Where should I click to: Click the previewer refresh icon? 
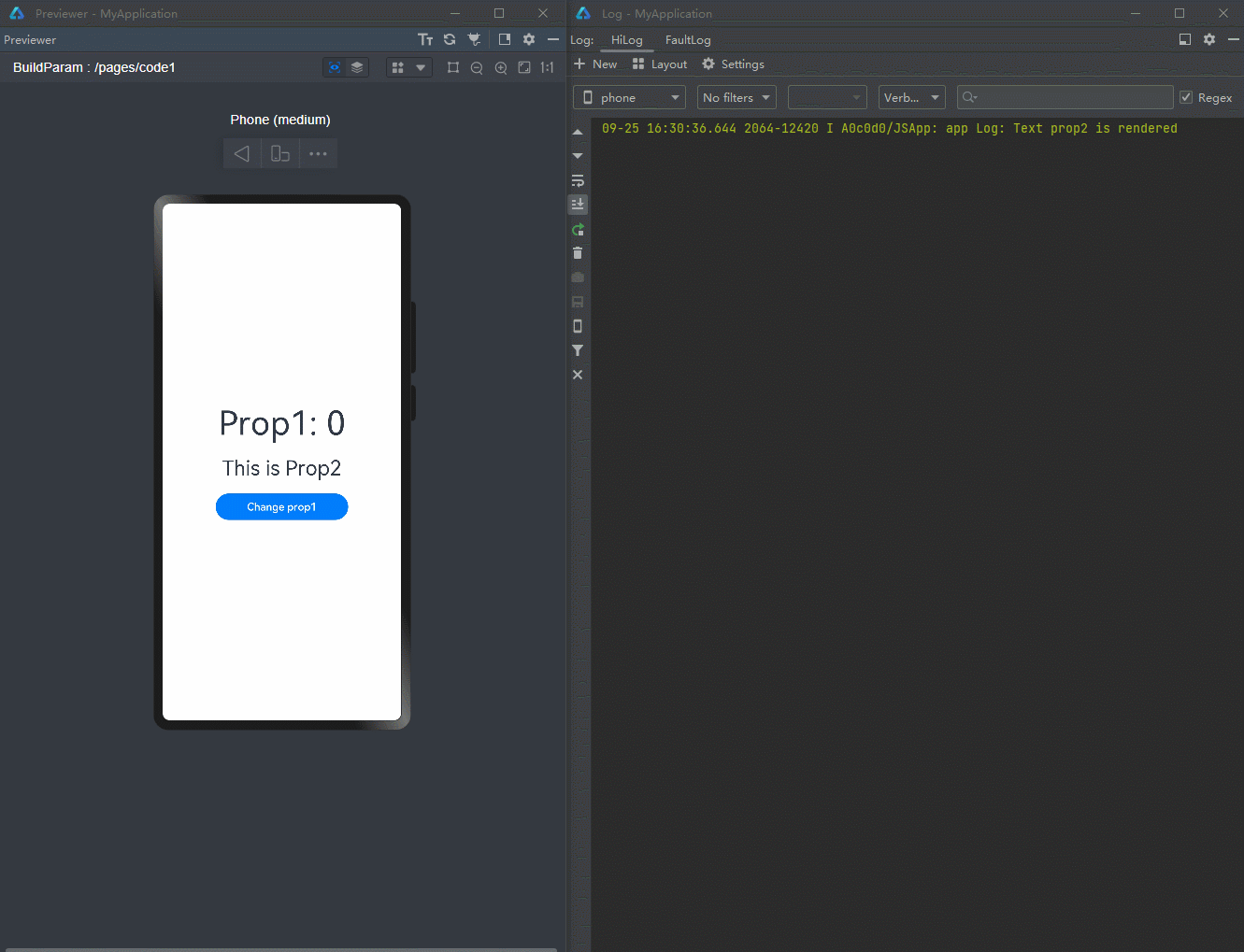tap(450, 39)
